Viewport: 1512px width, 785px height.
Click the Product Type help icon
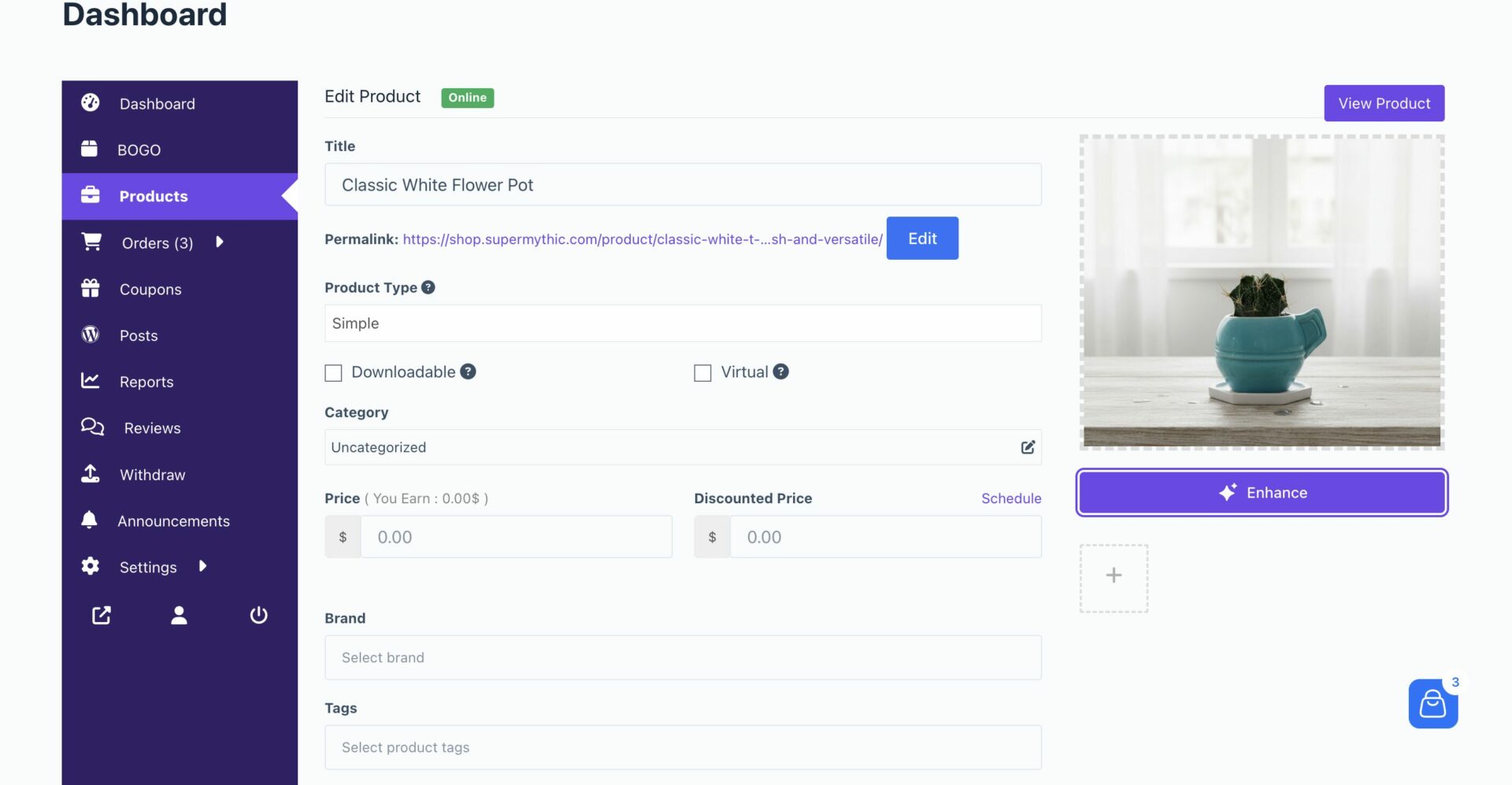(x=428, y=287)
